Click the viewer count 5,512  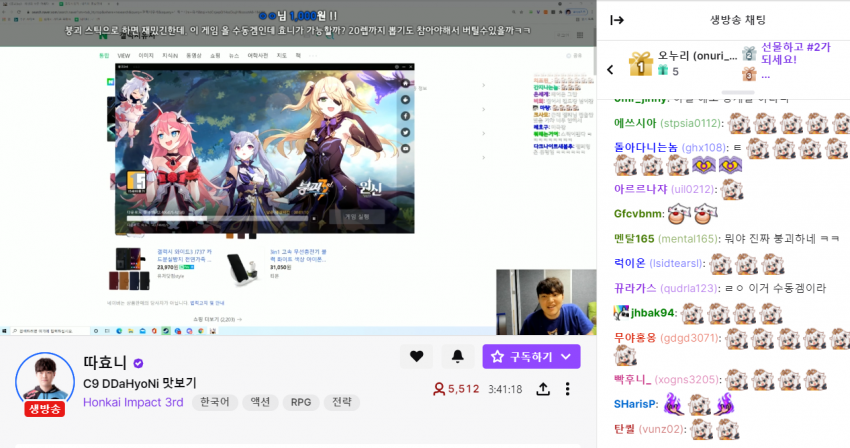tap(456, 389)
